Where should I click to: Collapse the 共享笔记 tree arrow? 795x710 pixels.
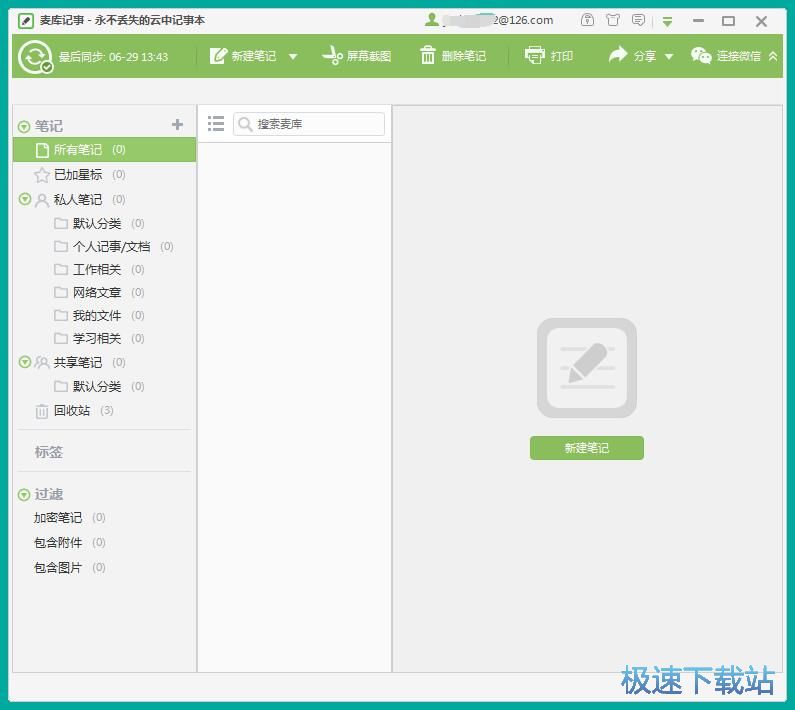coord(24,362)
